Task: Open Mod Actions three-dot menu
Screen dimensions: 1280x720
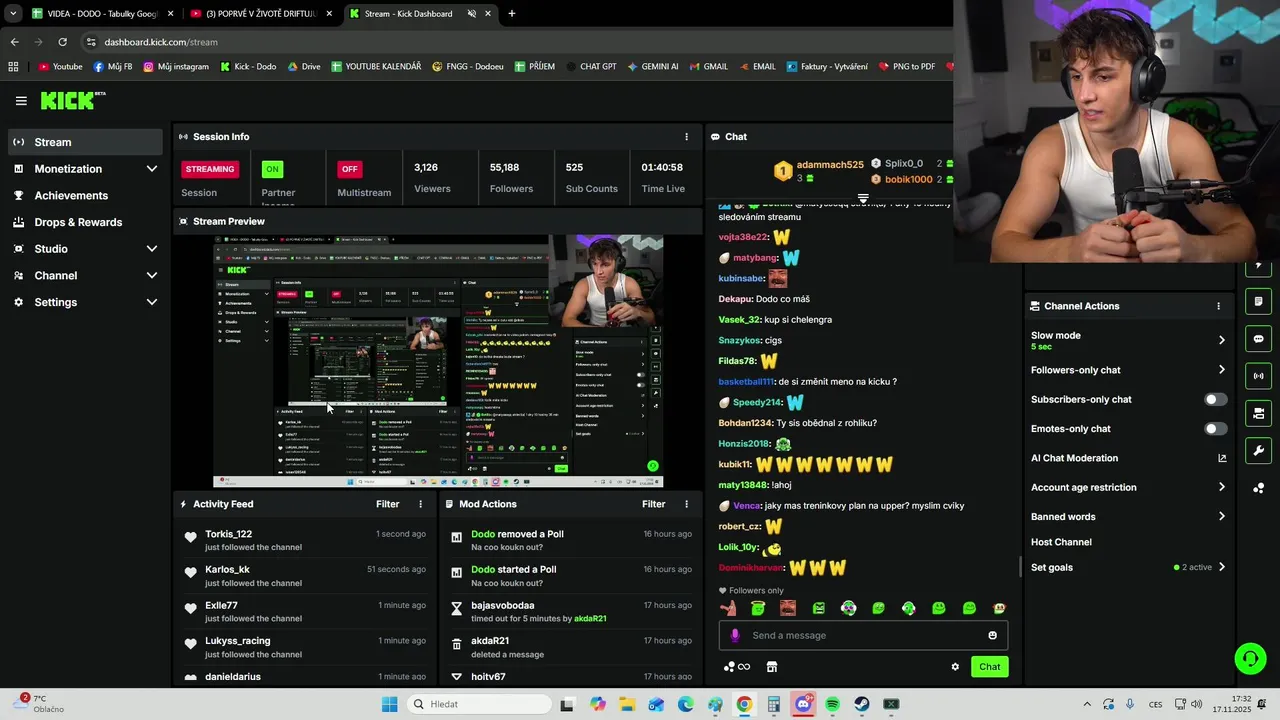Action: [686, 504]
